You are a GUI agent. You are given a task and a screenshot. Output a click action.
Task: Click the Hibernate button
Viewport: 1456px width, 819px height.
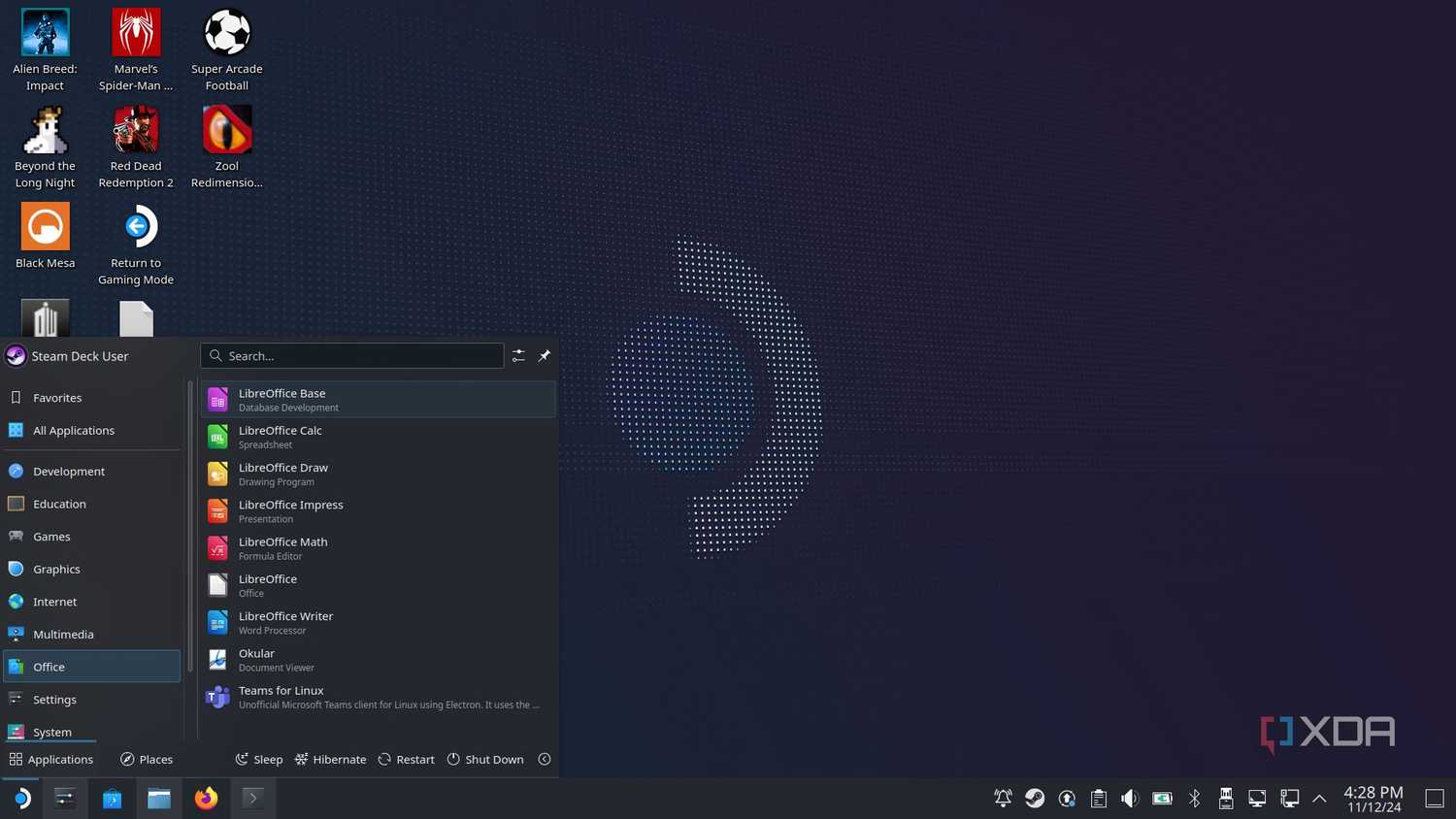coord(331,759)
